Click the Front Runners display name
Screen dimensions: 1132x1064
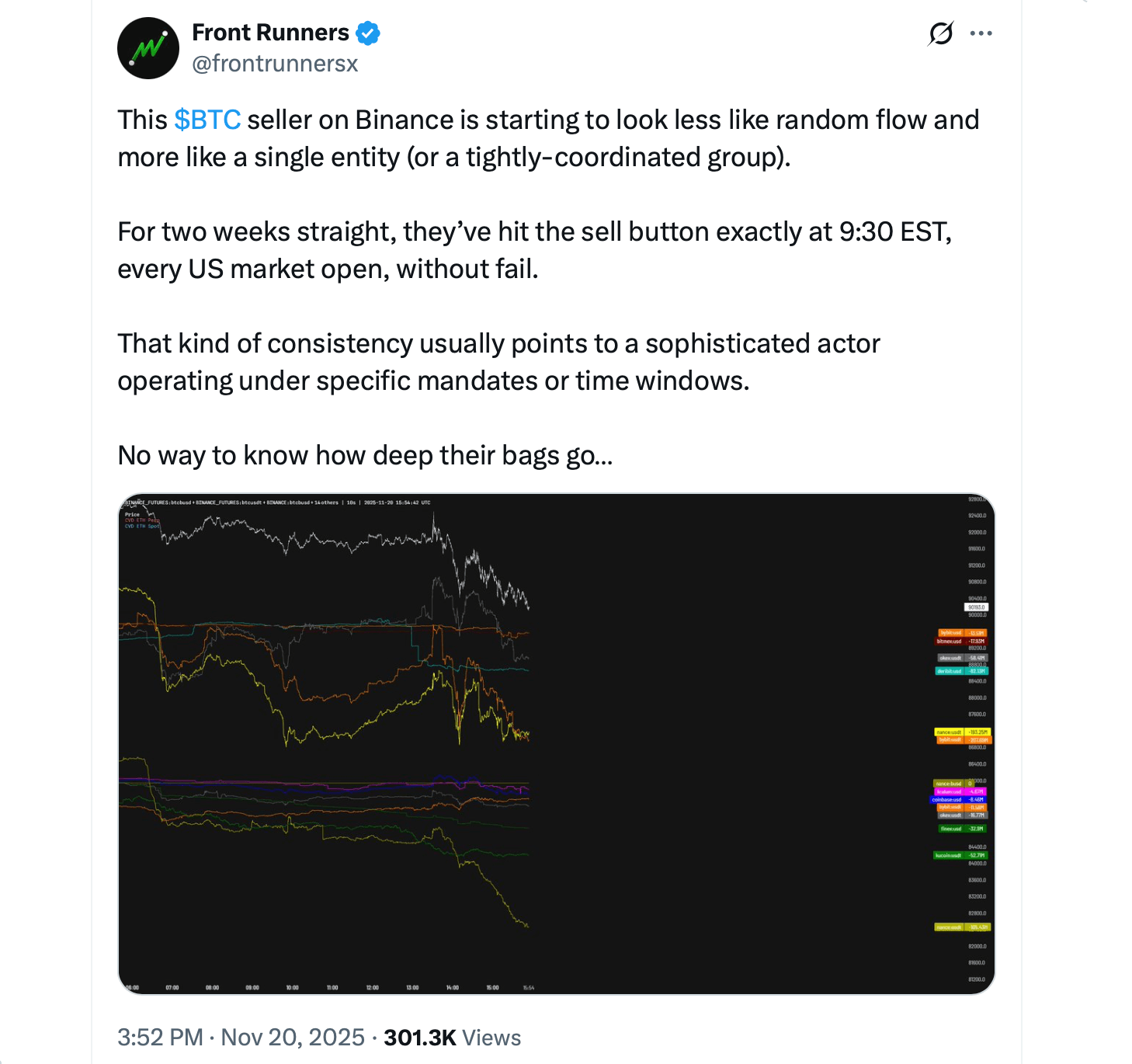[x=270, y=33]
